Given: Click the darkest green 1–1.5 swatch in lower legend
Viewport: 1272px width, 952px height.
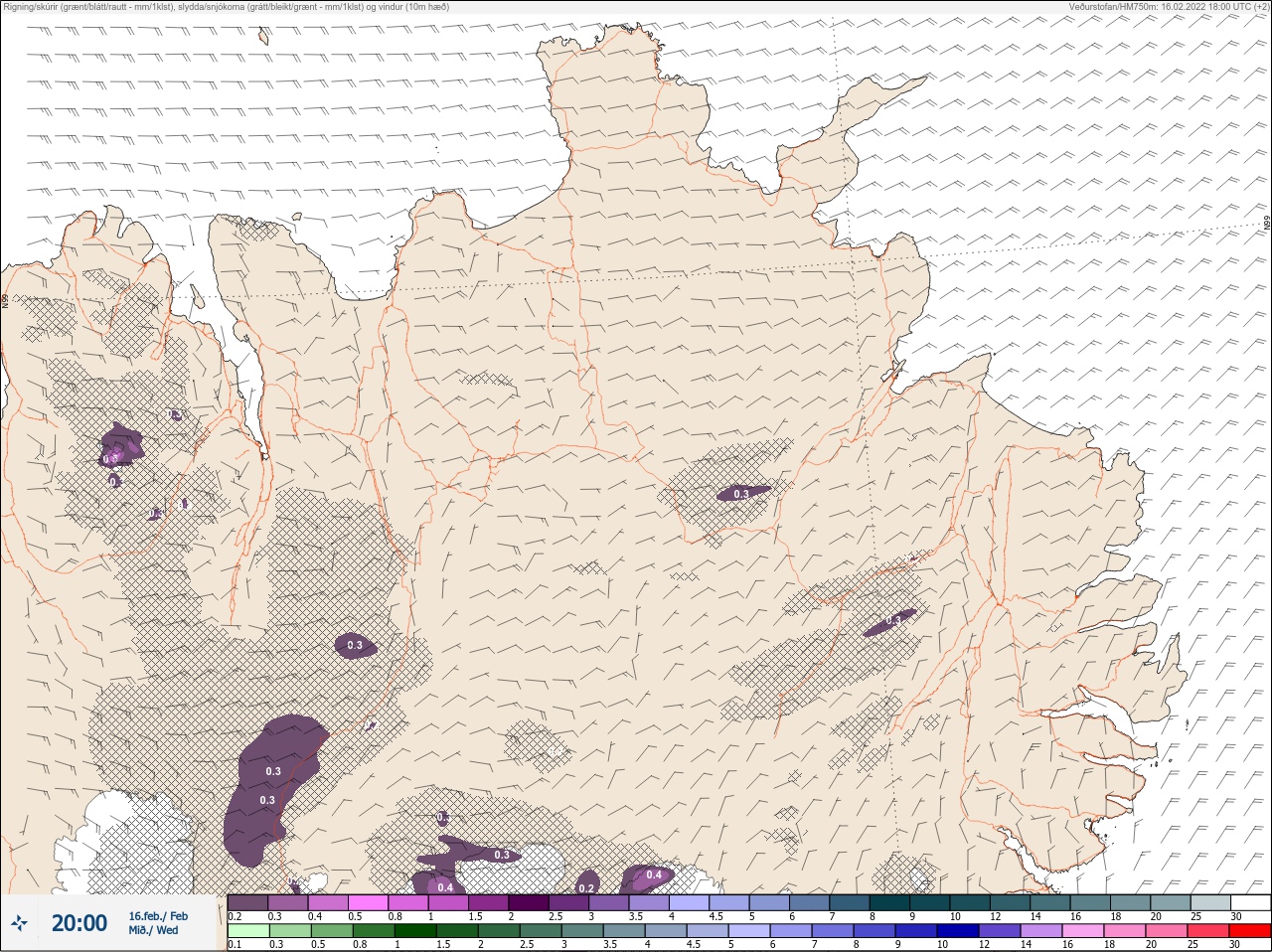Looking at the screenshot, I should (415, 932).
